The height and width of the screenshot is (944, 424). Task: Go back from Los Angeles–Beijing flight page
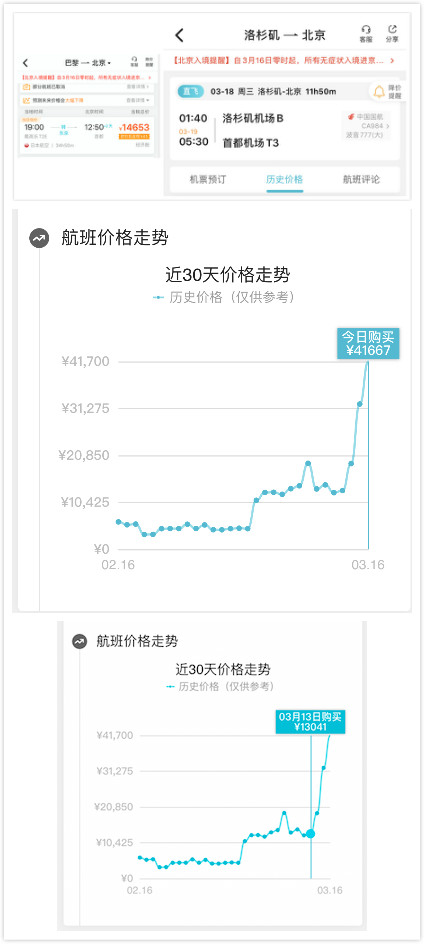pyautogui.click(x=179, y=35)
